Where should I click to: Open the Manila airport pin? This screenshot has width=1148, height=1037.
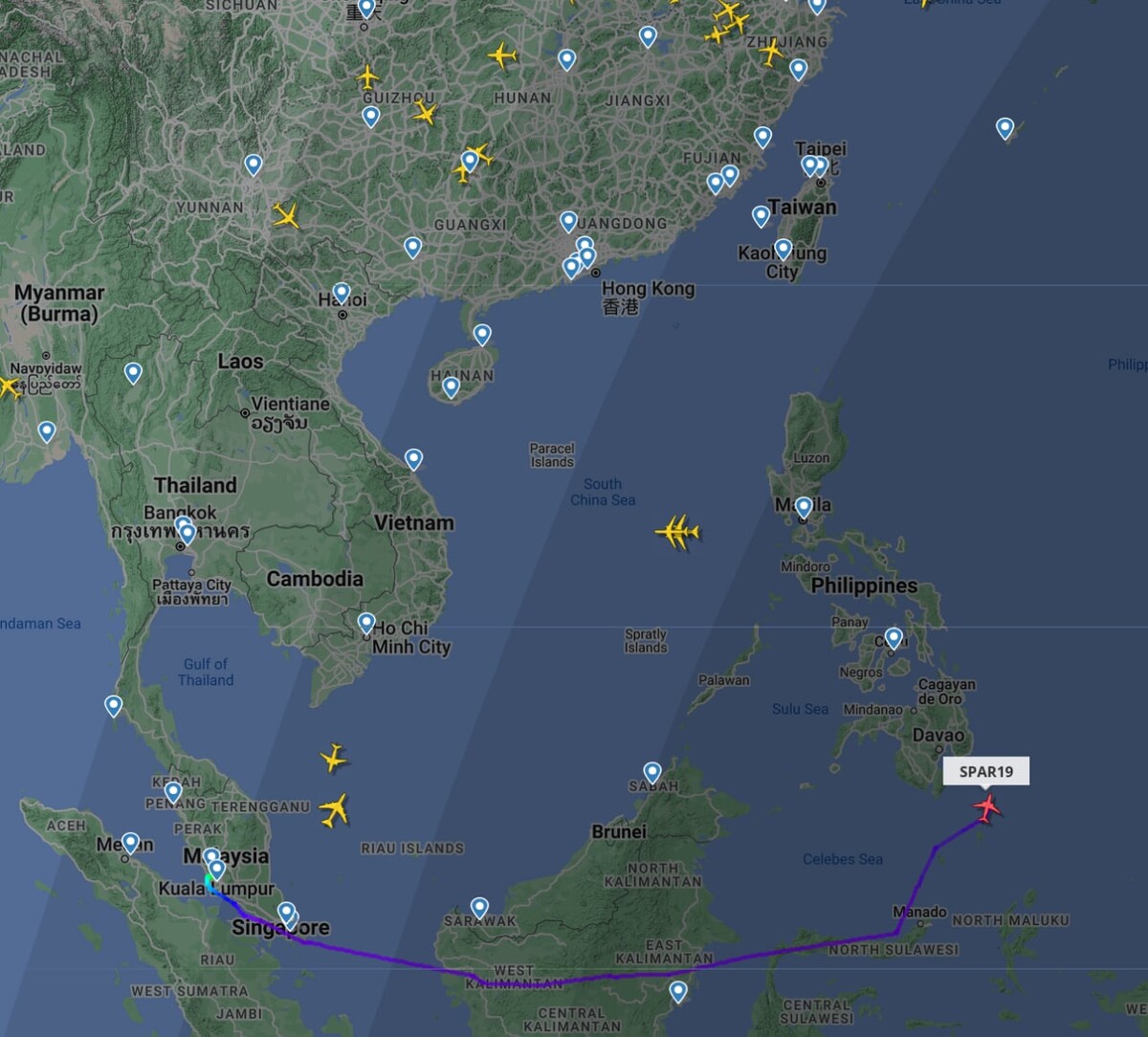tap(804, 508)
